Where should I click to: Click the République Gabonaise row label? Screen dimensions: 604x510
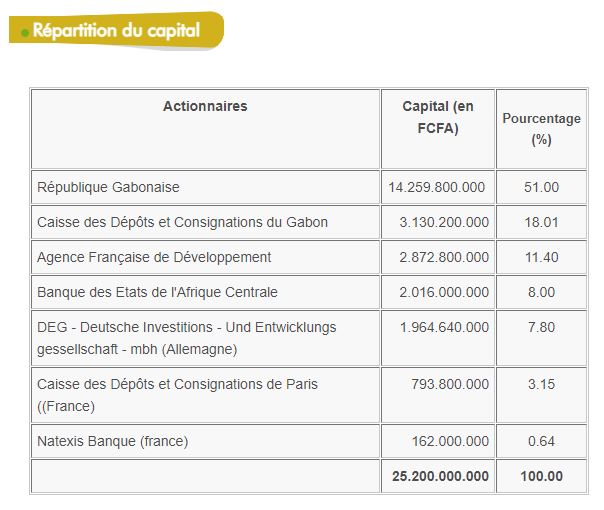tap(109, 187)
